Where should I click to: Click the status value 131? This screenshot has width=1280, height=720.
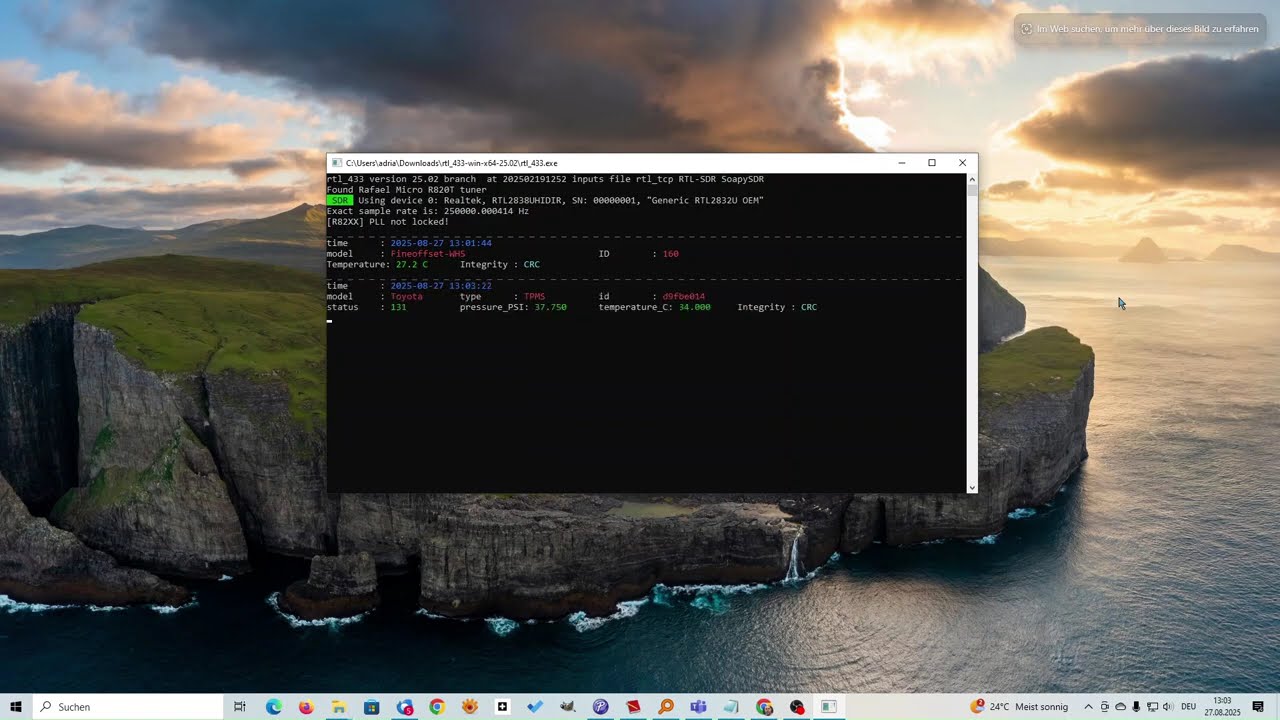coord(398,307)
